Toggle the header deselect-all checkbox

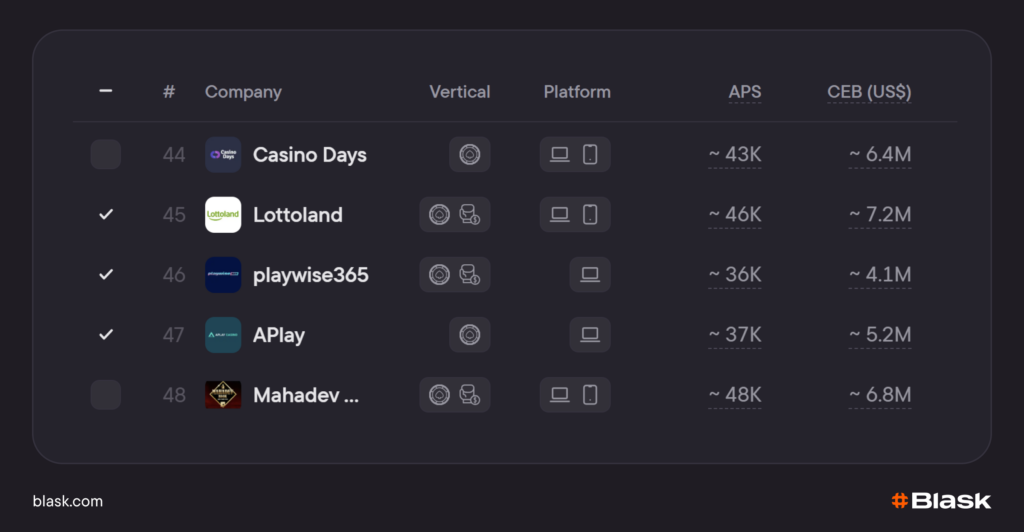click(x=106, y=91)
